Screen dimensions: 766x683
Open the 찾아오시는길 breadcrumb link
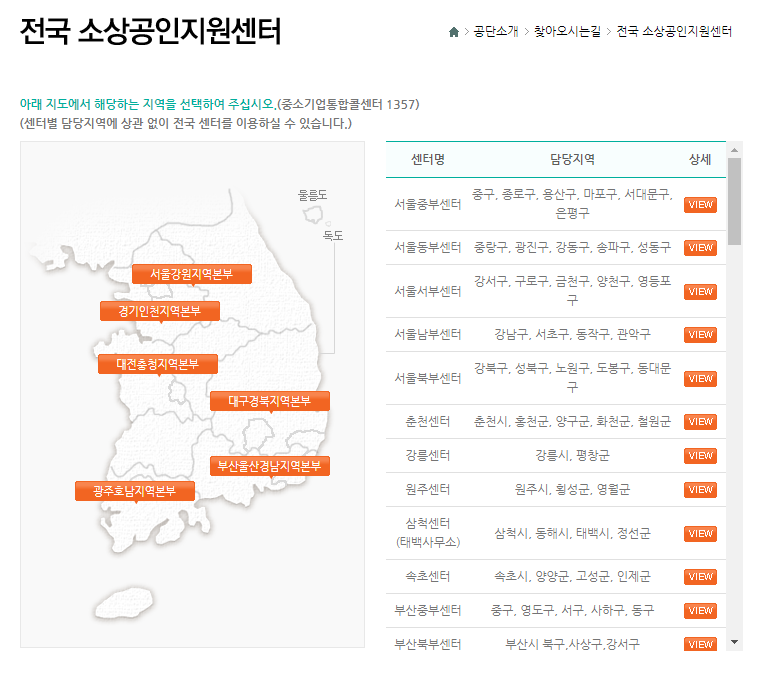(567, 31)
